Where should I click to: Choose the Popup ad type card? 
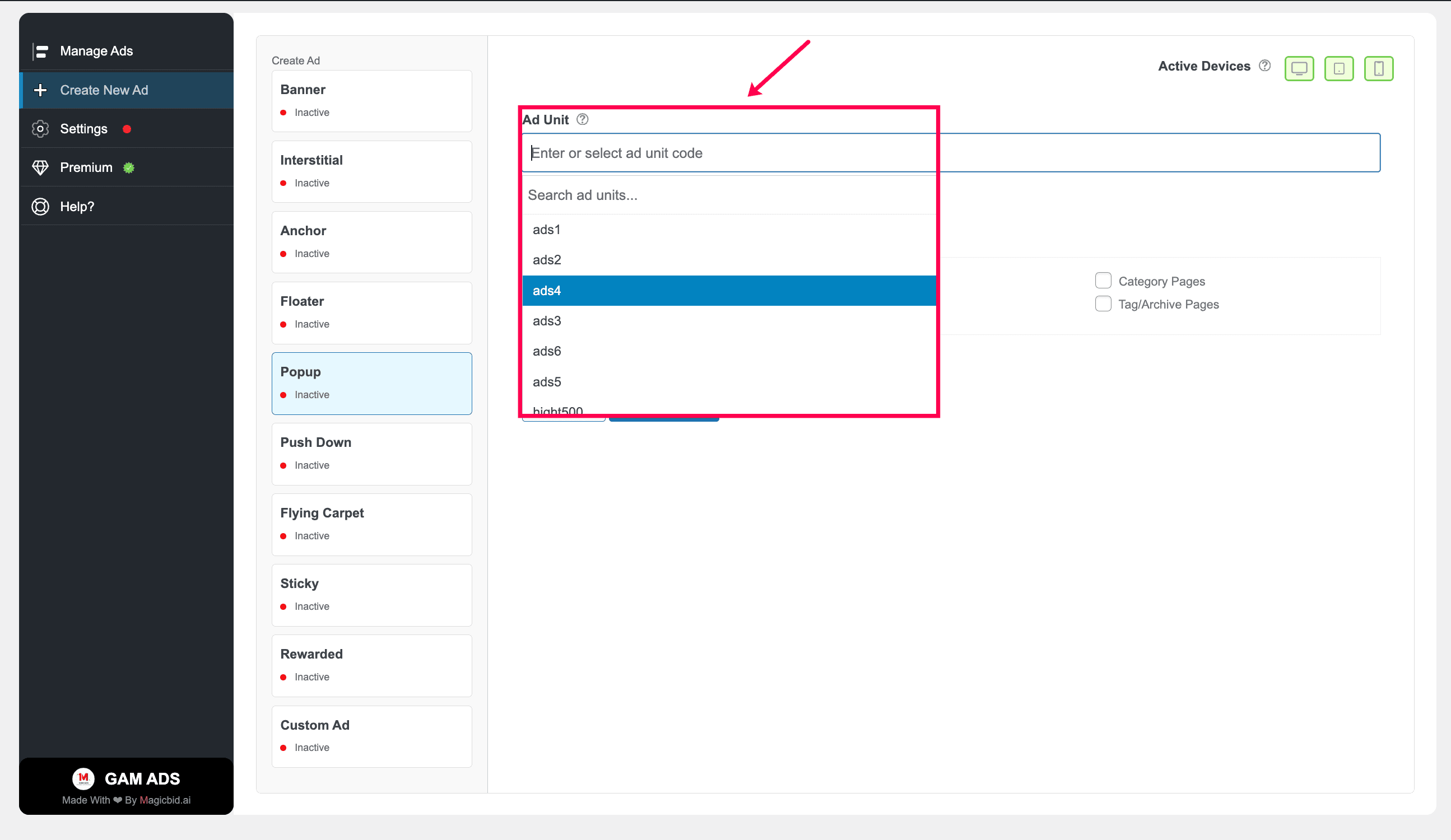click(x=372, y=384)
